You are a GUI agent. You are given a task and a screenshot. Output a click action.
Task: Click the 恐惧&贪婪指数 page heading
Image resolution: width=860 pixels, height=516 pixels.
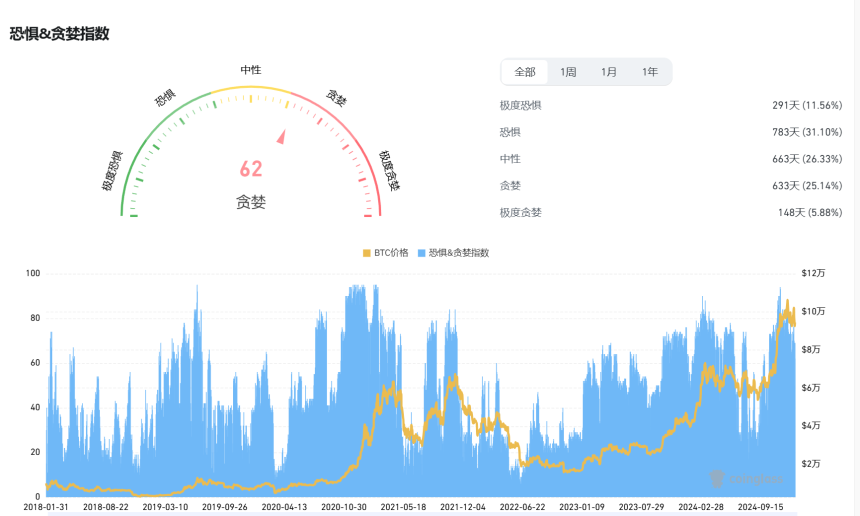pyautogui.click(x=59, y=33)
